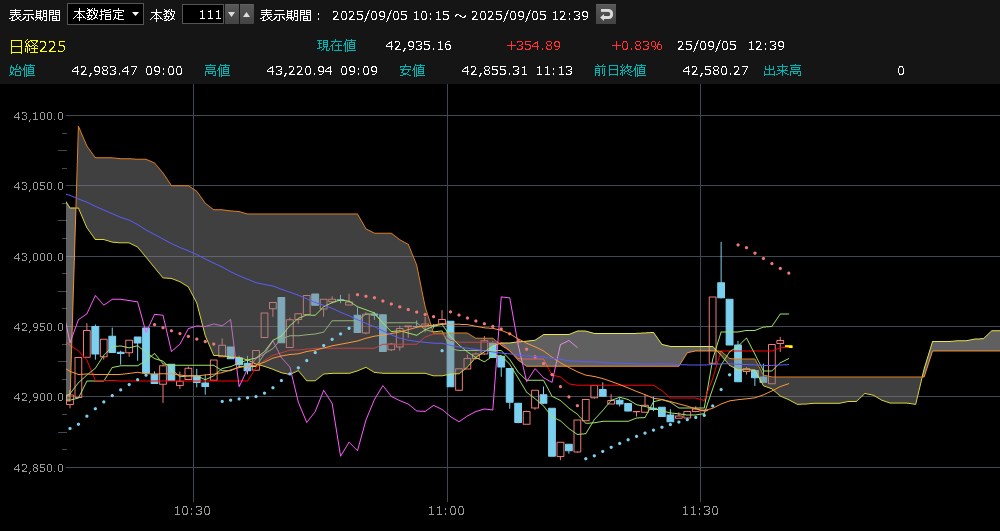Click the 出来高 volume label
Screen dimensions: 1000x531
pyautogui.click(x=783, y=71)
